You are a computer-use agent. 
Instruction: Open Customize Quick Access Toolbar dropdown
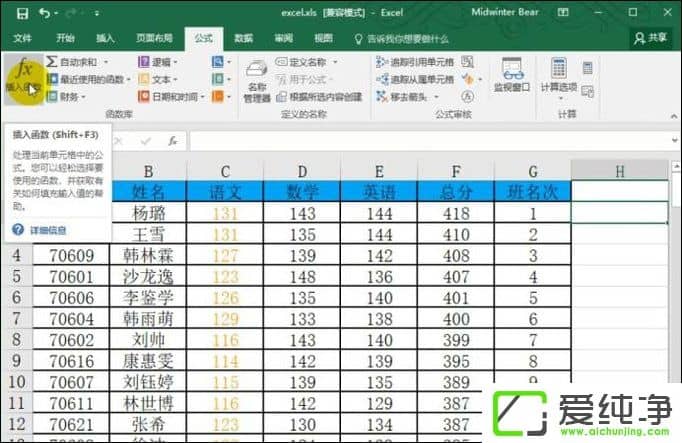[97, 13]
